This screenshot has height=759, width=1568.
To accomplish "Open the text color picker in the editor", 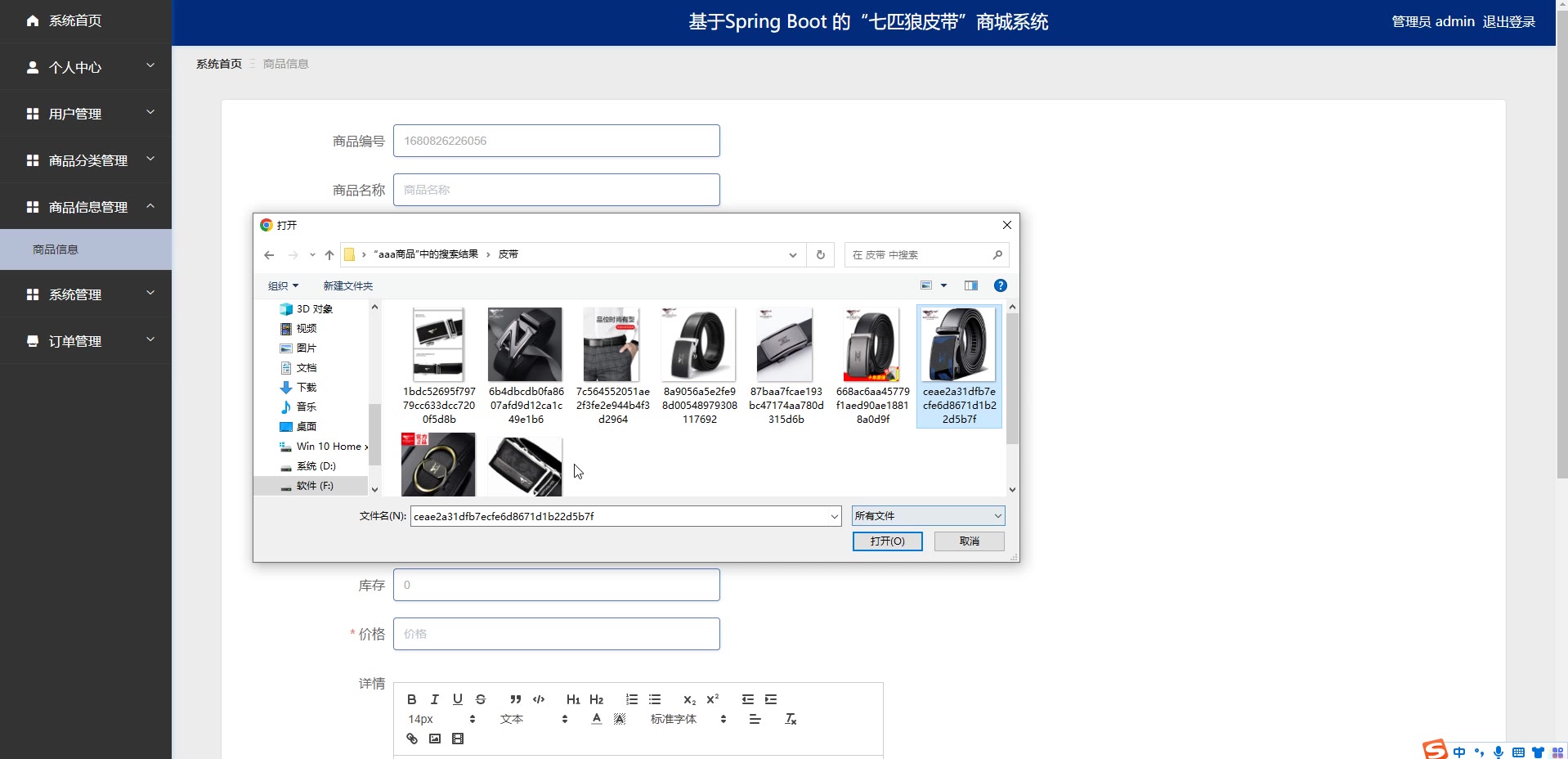I will click(597, 719).
